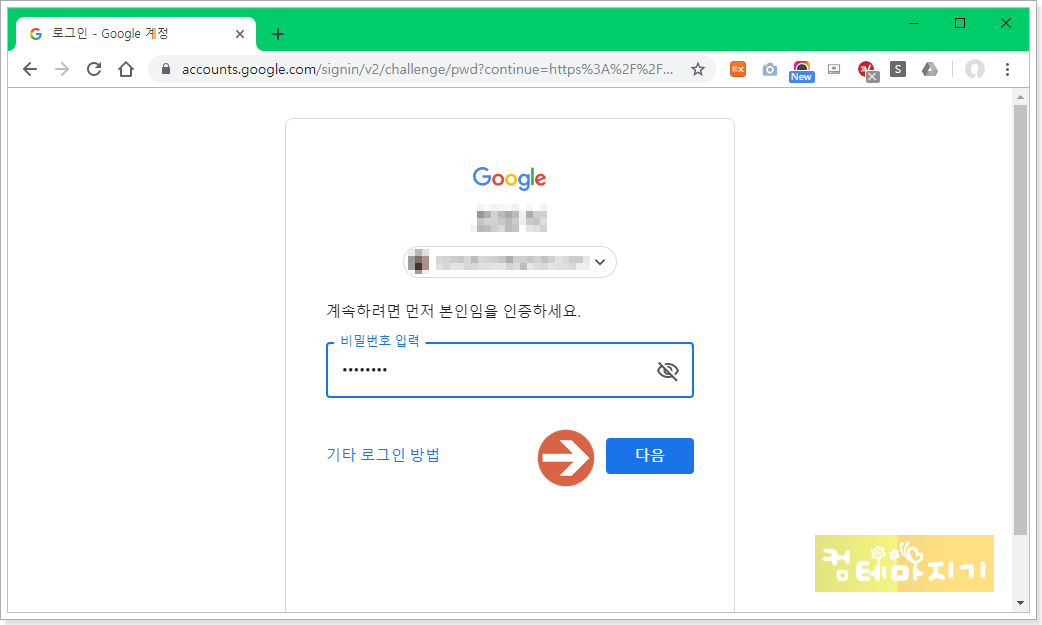
Task: Open the camera screenshot extension
Action: coord(770,69)
